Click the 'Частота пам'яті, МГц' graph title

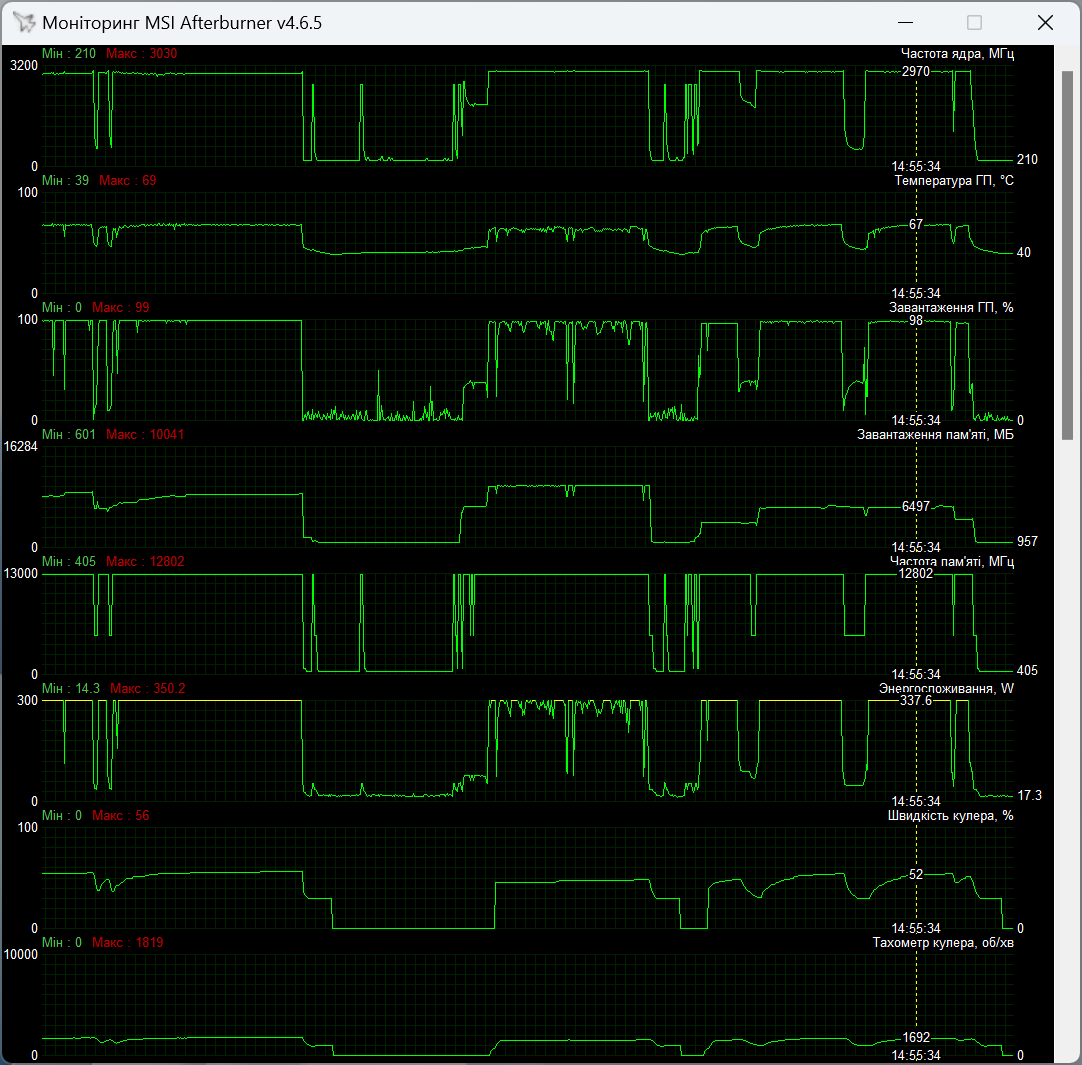[952, 562]
